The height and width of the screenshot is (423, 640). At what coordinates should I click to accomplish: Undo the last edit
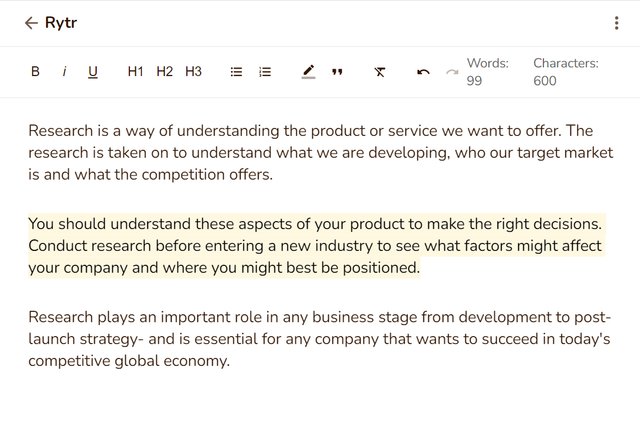(x=423, y=72)
